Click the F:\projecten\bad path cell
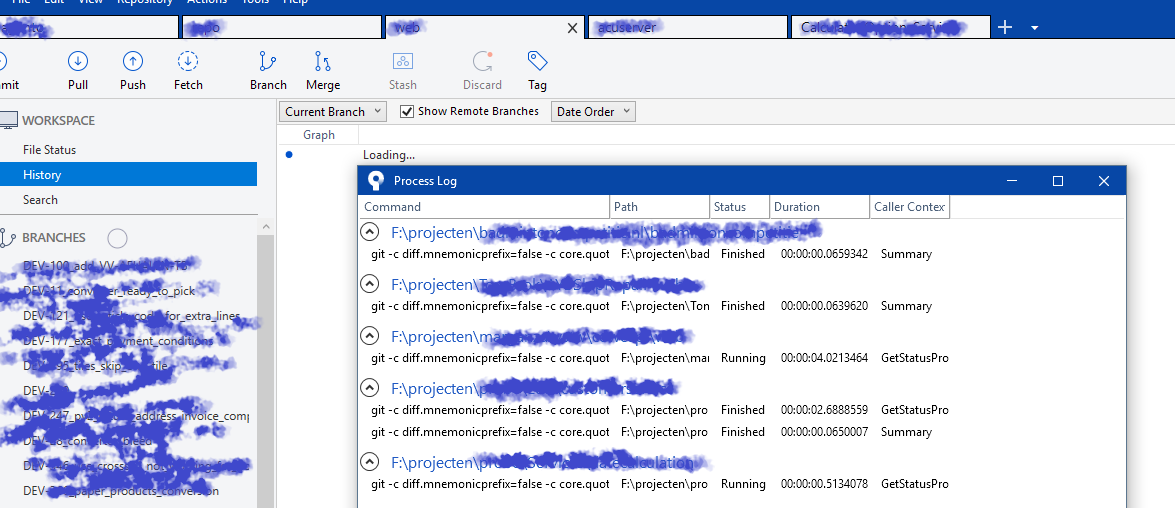 coord(665,254)
